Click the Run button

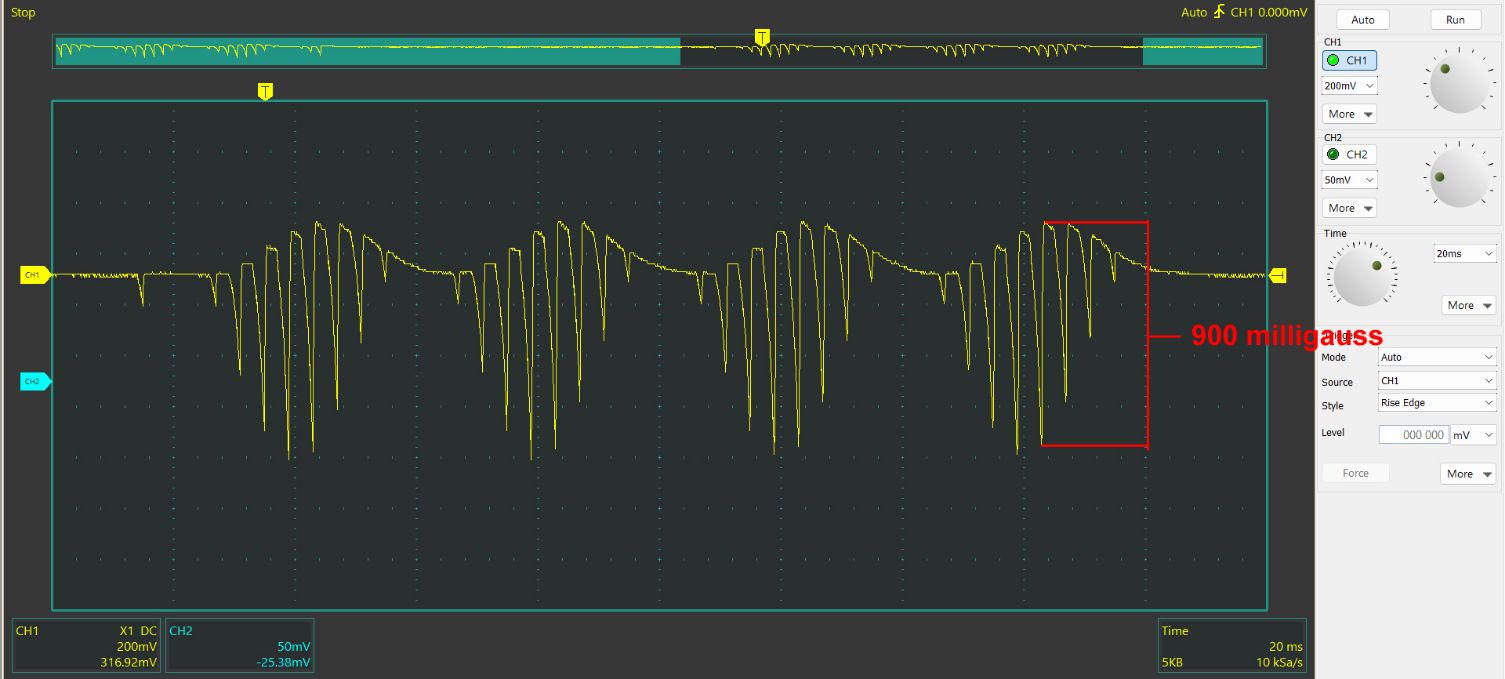point(1455,20)
